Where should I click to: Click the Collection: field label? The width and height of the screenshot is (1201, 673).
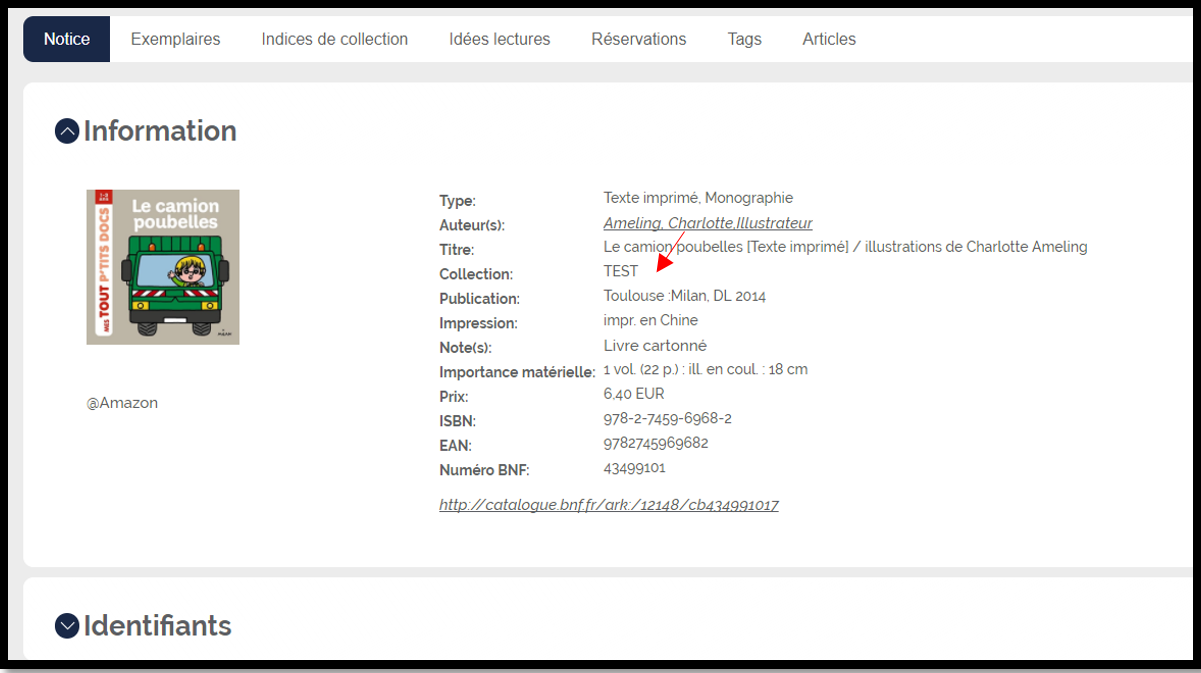[476, 274]
